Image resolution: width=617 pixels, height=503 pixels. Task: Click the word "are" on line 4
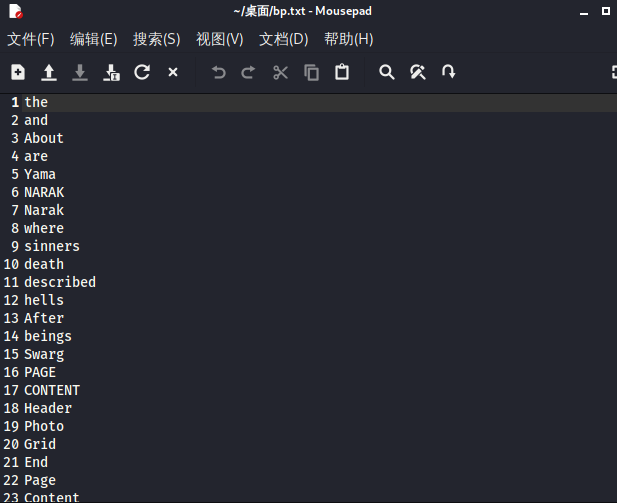(x=36, y=156)
